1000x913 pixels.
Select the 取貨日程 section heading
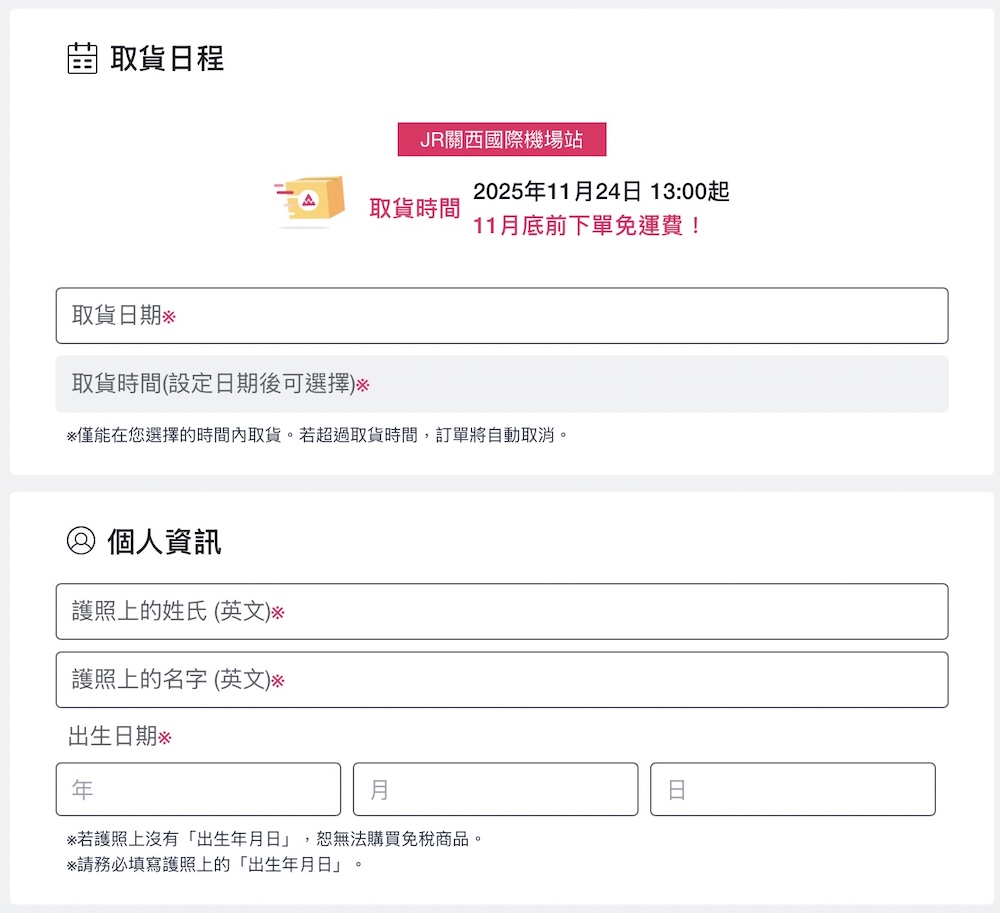[x=166, y=60]
